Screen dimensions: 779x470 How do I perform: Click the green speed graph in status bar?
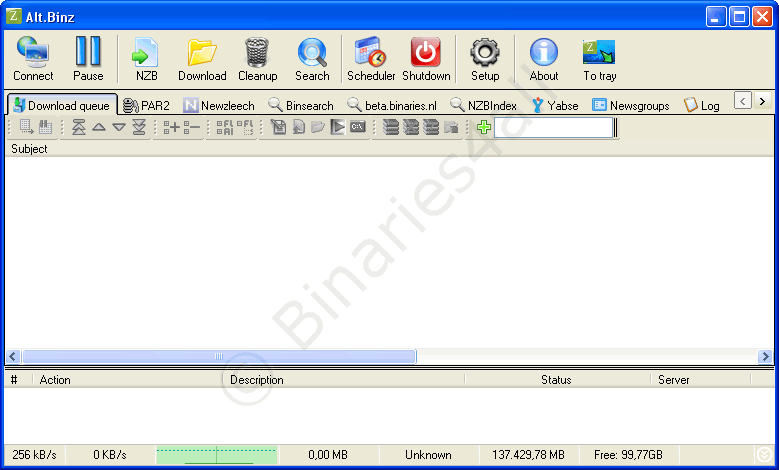tap(217, 455)
